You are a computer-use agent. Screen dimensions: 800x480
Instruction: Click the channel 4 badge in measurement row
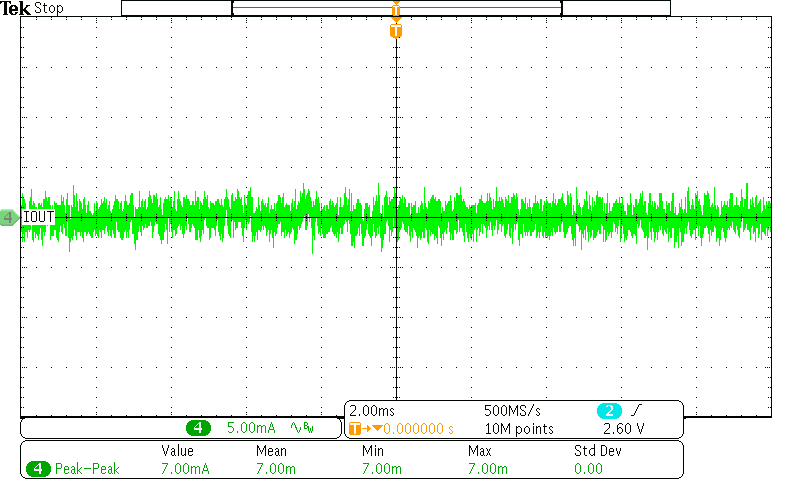tap(38, 468)
